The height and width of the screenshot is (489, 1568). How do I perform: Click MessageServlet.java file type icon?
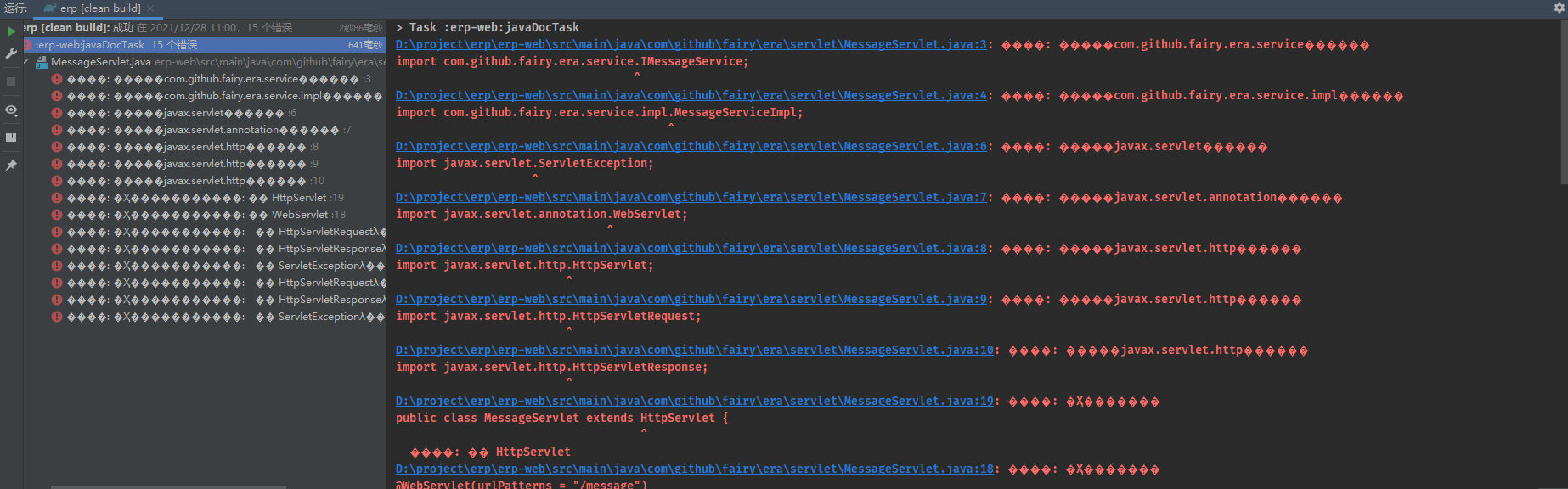(42, 62)
